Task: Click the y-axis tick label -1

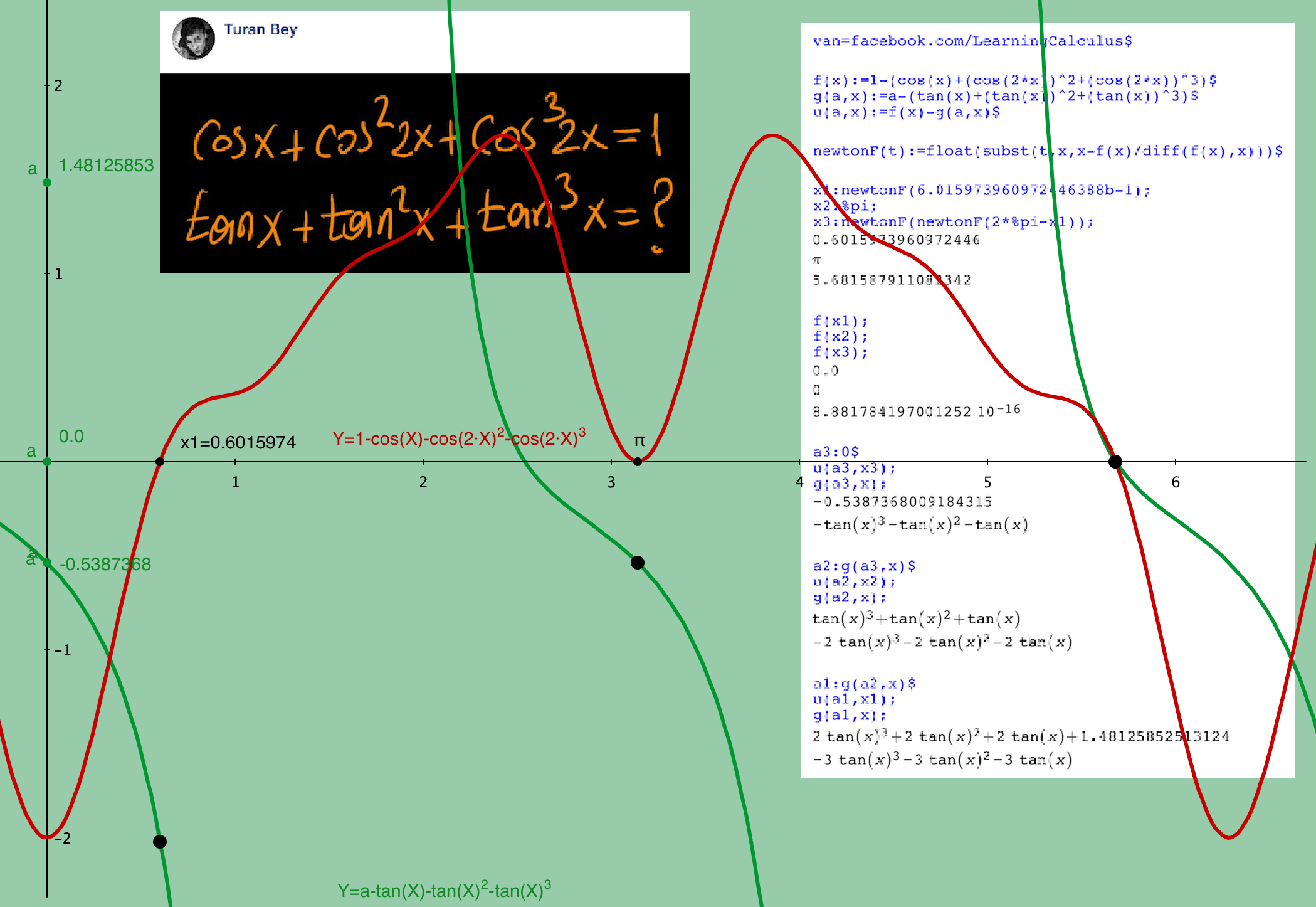Action: pos(63,650)
